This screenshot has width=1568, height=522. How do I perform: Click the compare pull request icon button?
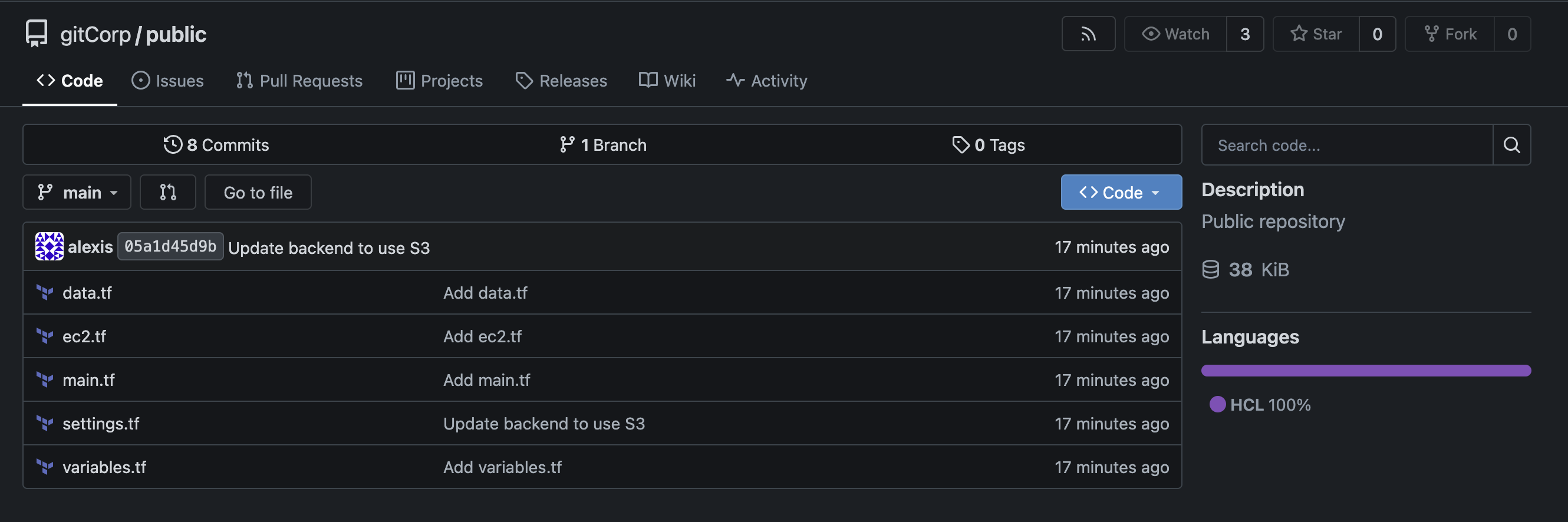click(168, 192)
